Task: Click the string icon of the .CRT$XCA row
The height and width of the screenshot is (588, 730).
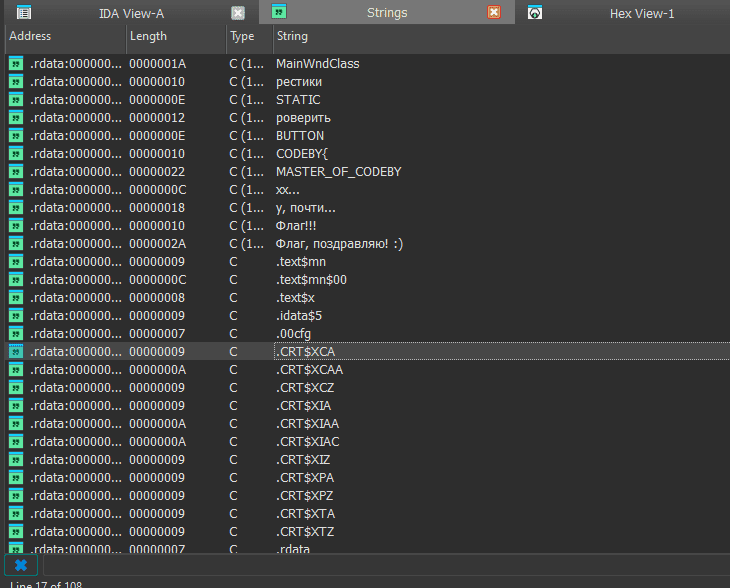Action: [x=16, y=352]
